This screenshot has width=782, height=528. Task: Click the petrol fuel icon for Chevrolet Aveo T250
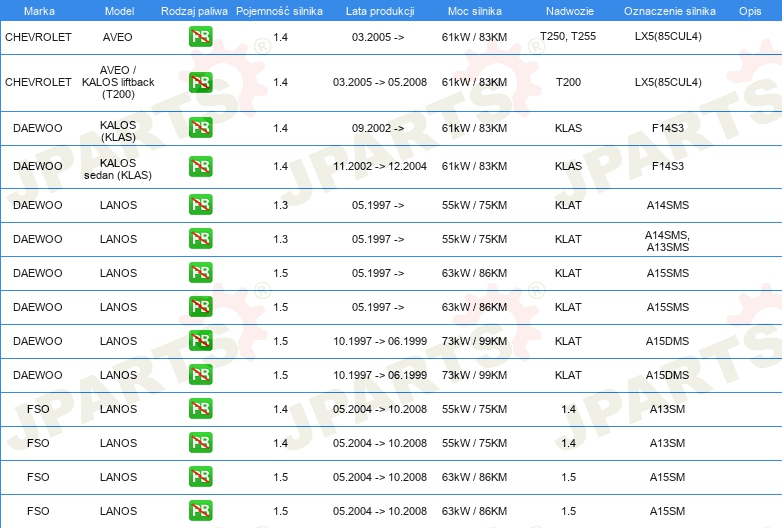pyautogui.click(x=200, y=37)
